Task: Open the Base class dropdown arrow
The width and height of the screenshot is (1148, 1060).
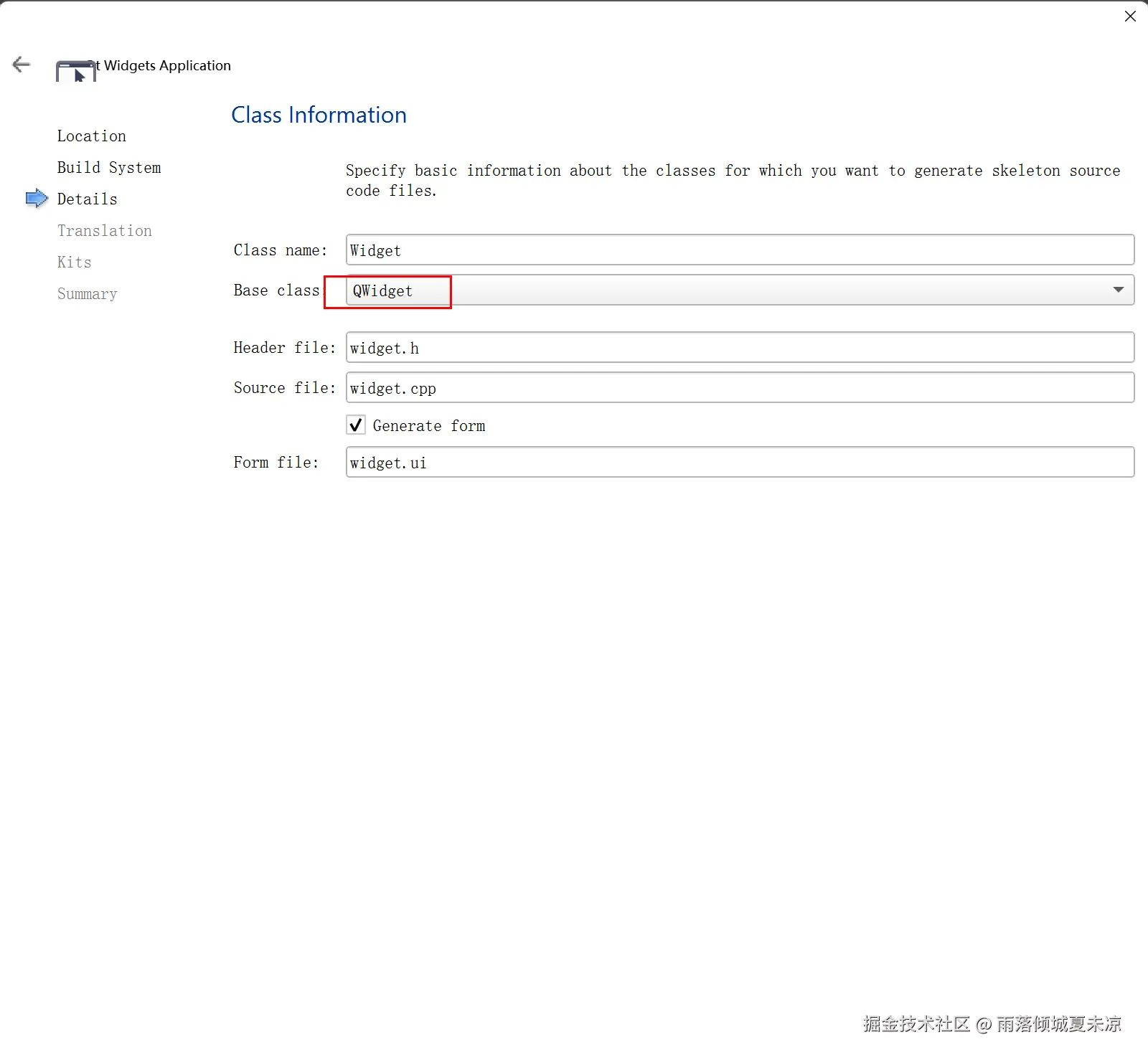Action: (1118, 290)
